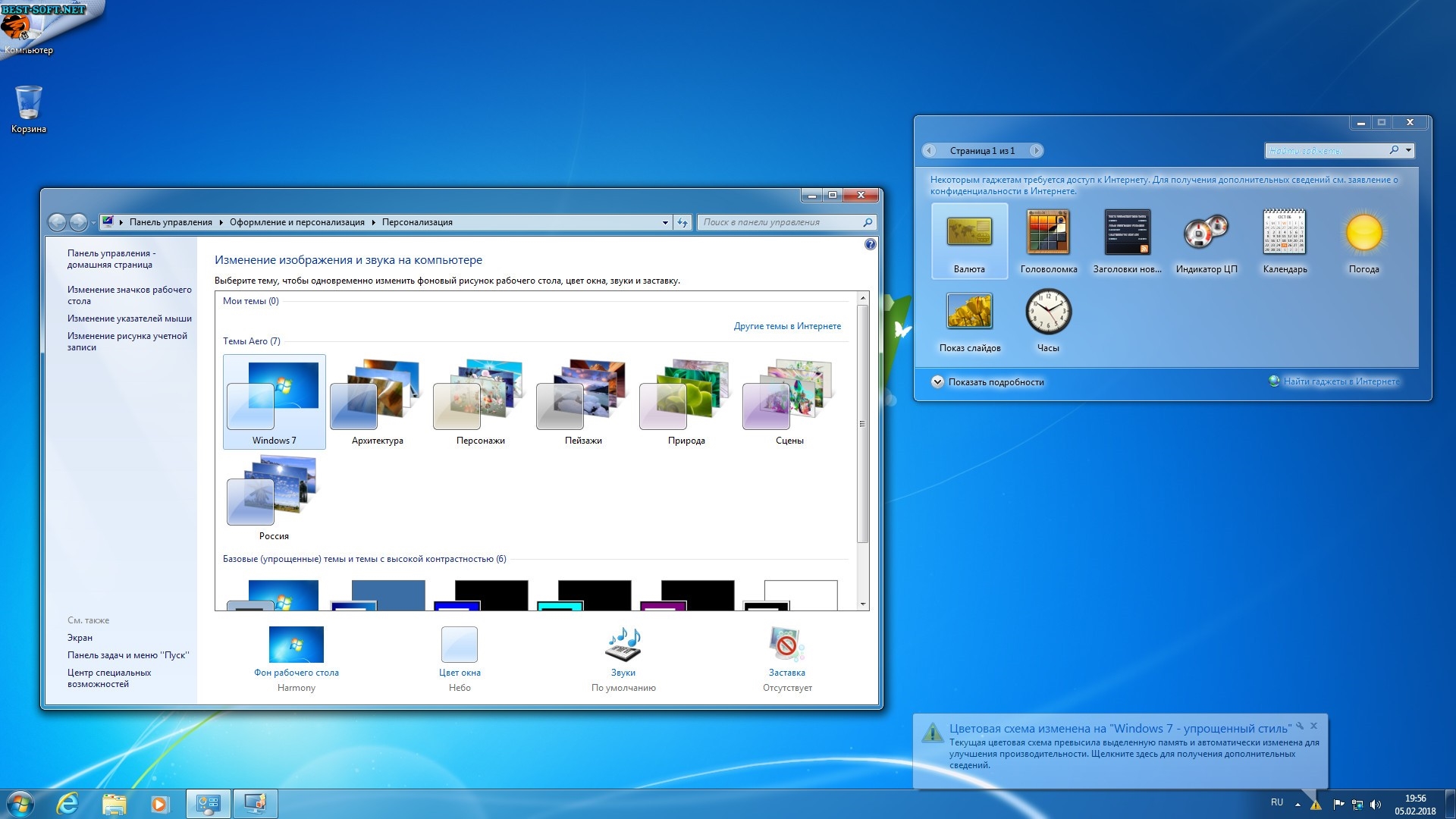Screen dimensions: 1456x819
Task: Select the Currency (Валюта) gadget icon
Action: point(969,232)
